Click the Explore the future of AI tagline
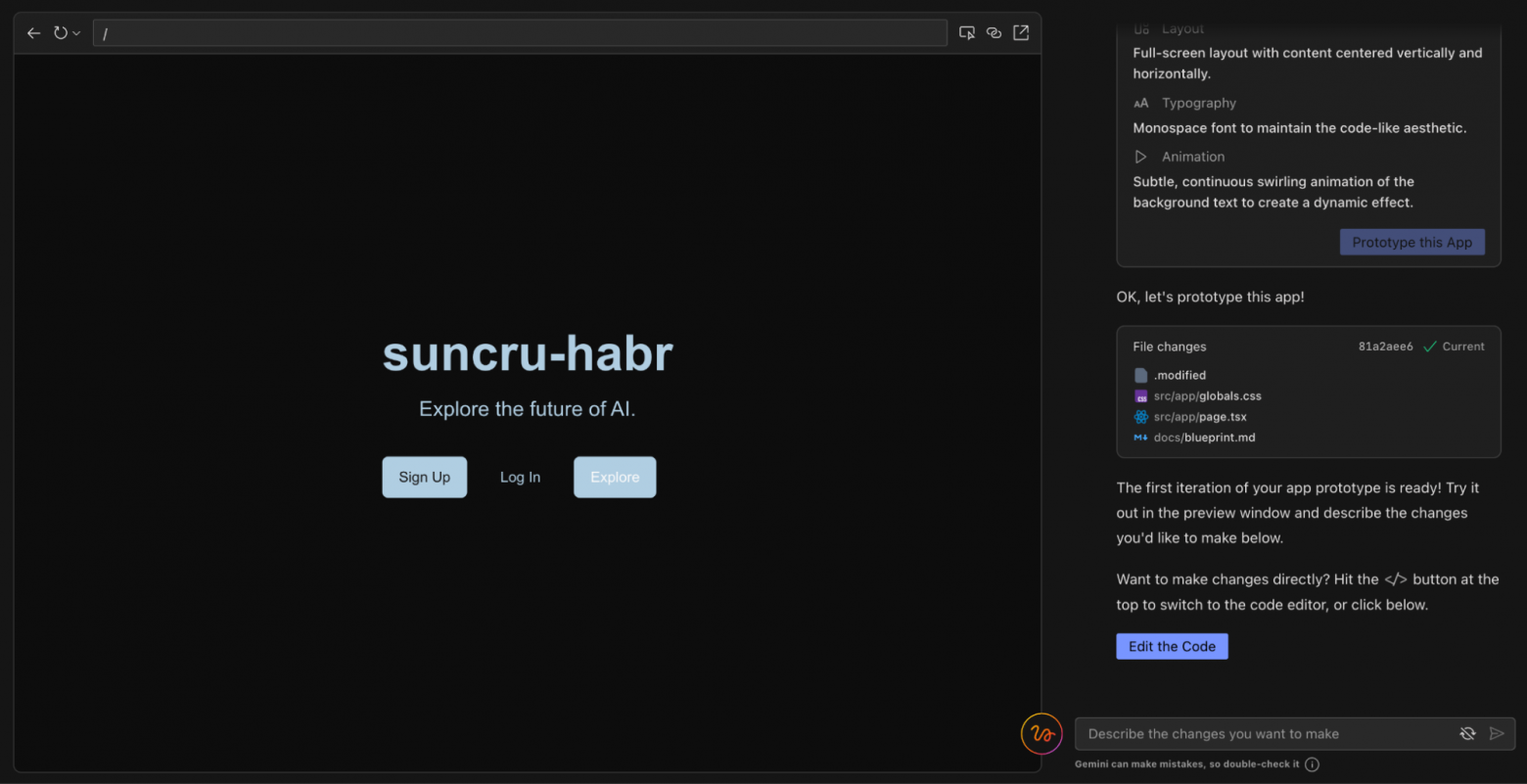Viewport: 1527px width, 784px height. [528, 409]
